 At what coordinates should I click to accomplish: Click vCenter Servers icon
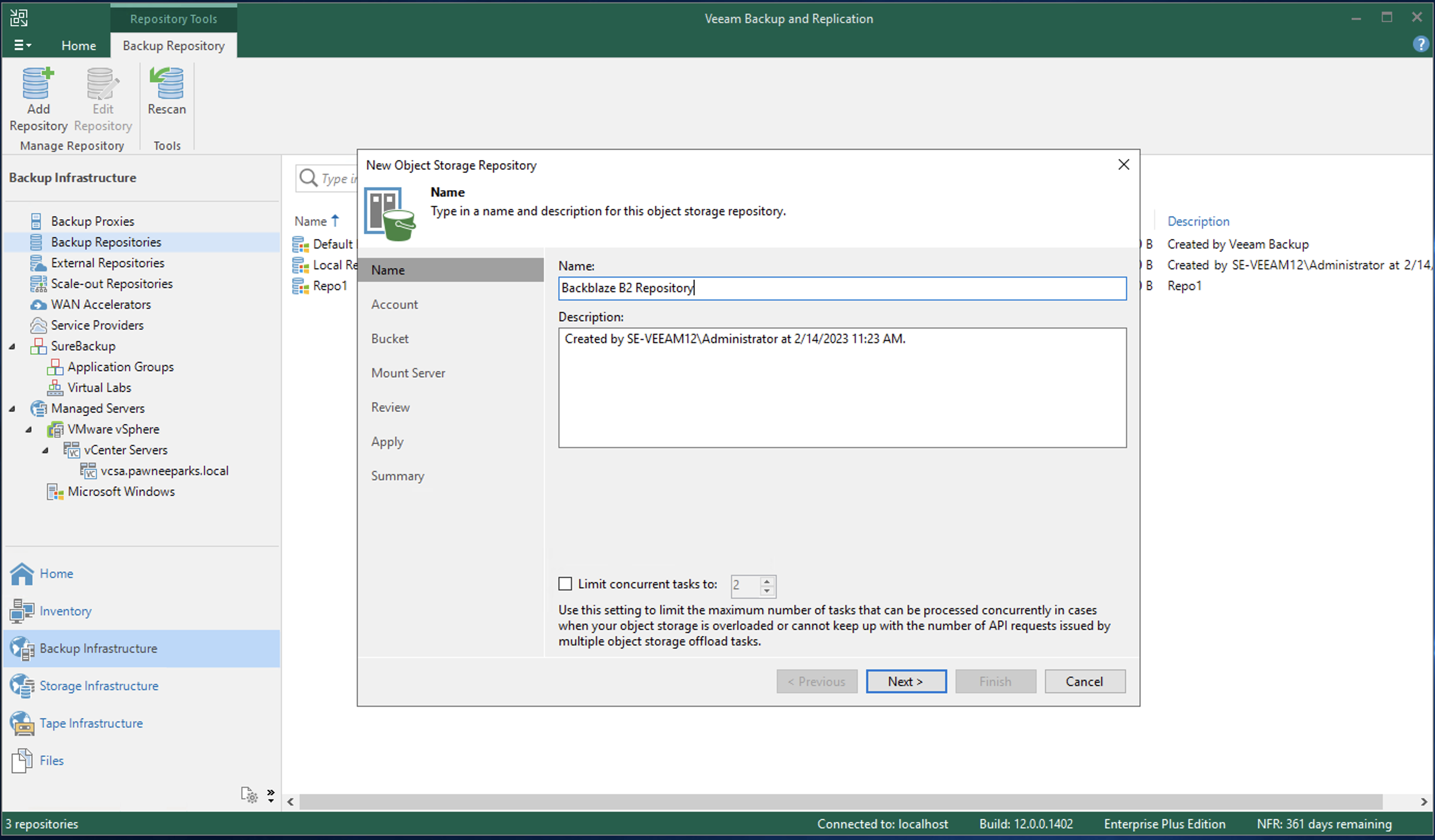[71, 450]
